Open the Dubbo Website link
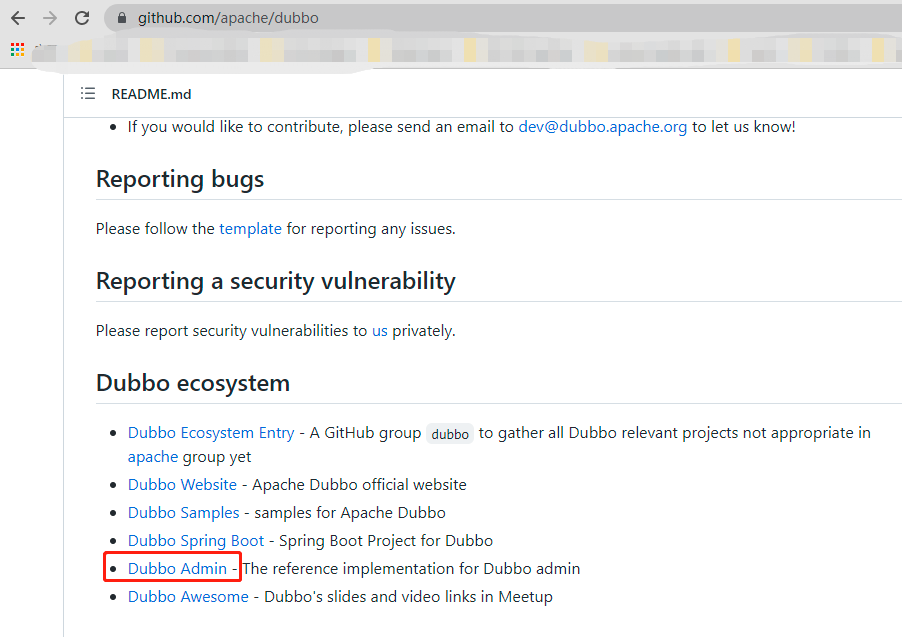The height and width of the screenshot is (637, 902). (182, 484)
